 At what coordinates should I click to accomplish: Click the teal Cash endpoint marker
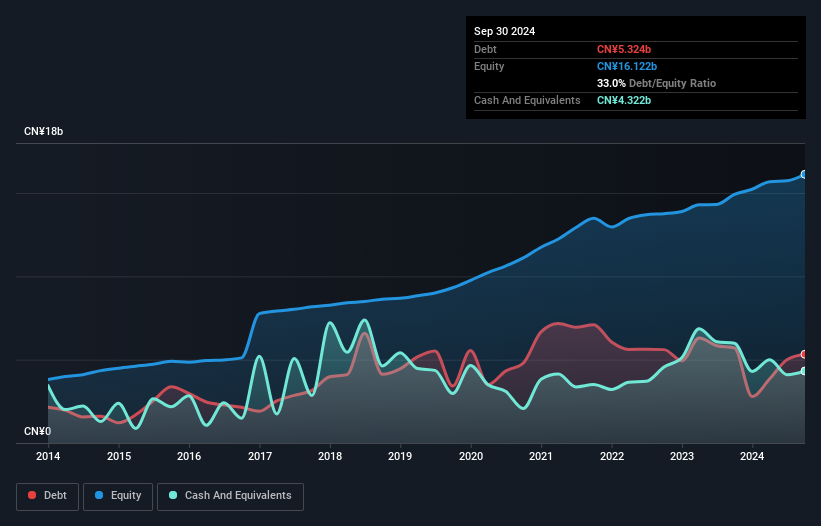tap(804, 371)
